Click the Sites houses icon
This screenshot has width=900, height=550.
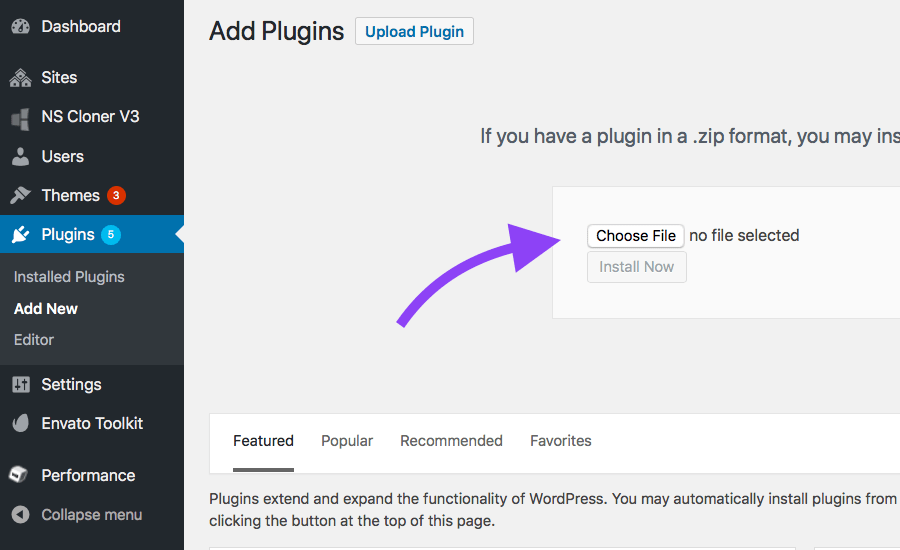tap(21, 78)
